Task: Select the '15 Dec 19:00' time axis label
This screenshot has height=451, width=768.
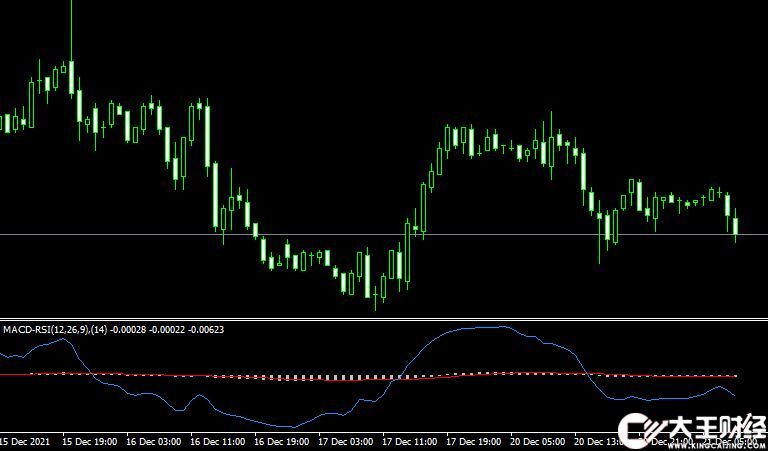Action: (91, 441)
